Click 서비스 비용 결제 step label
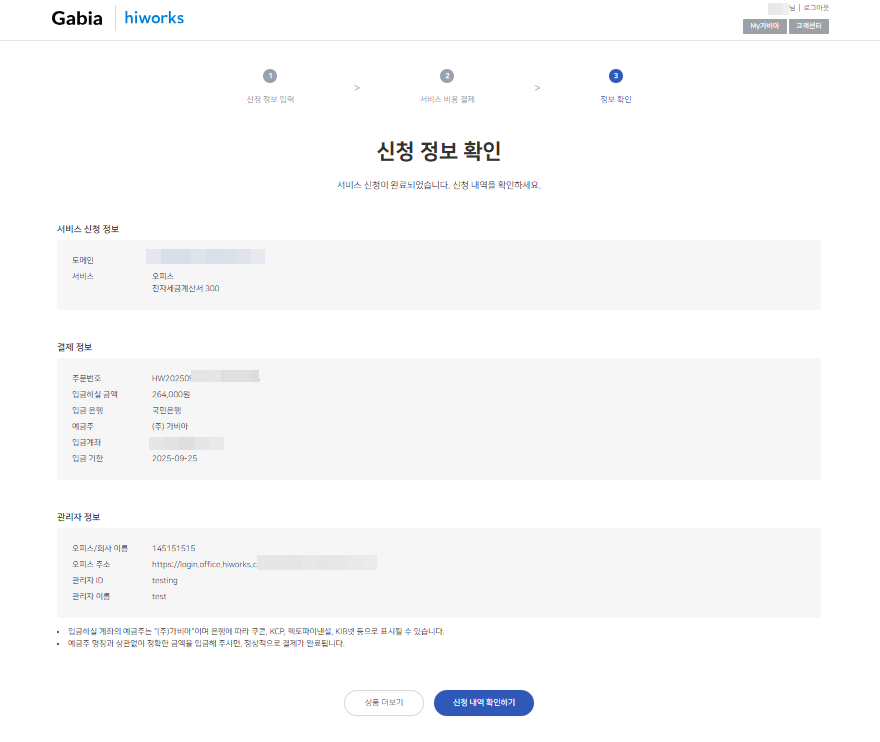880x742 pixels. coord(447,99)
